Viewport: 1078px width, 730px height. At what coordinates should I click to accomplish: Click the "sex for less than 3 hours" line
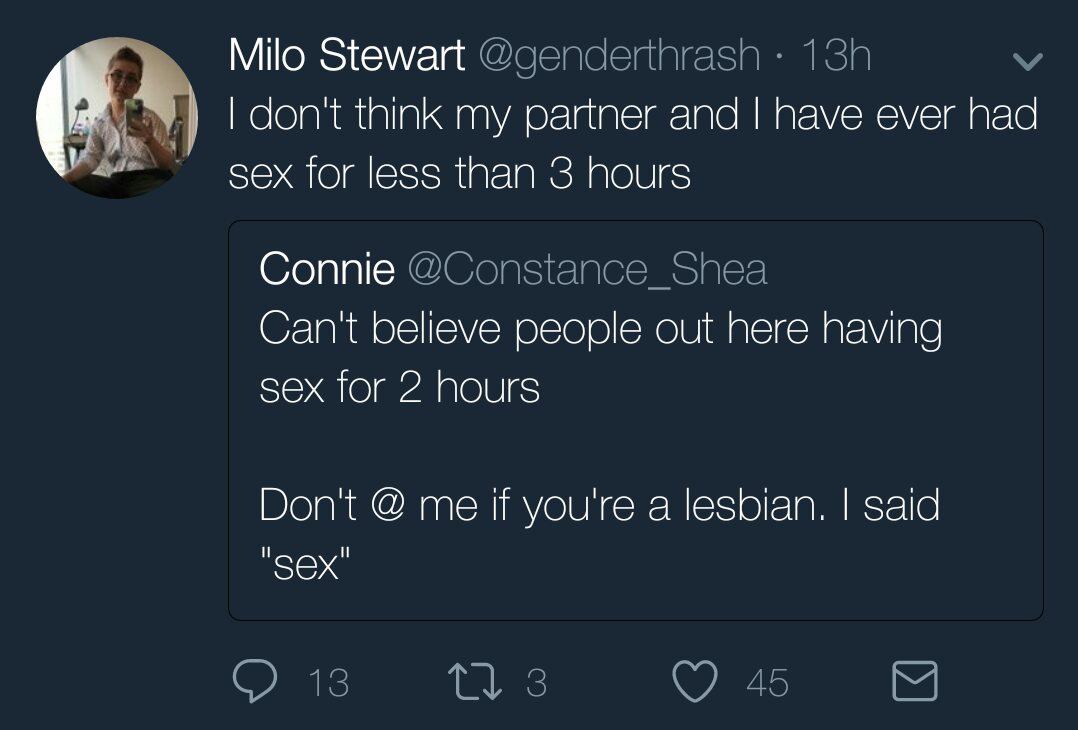[459, 175]
